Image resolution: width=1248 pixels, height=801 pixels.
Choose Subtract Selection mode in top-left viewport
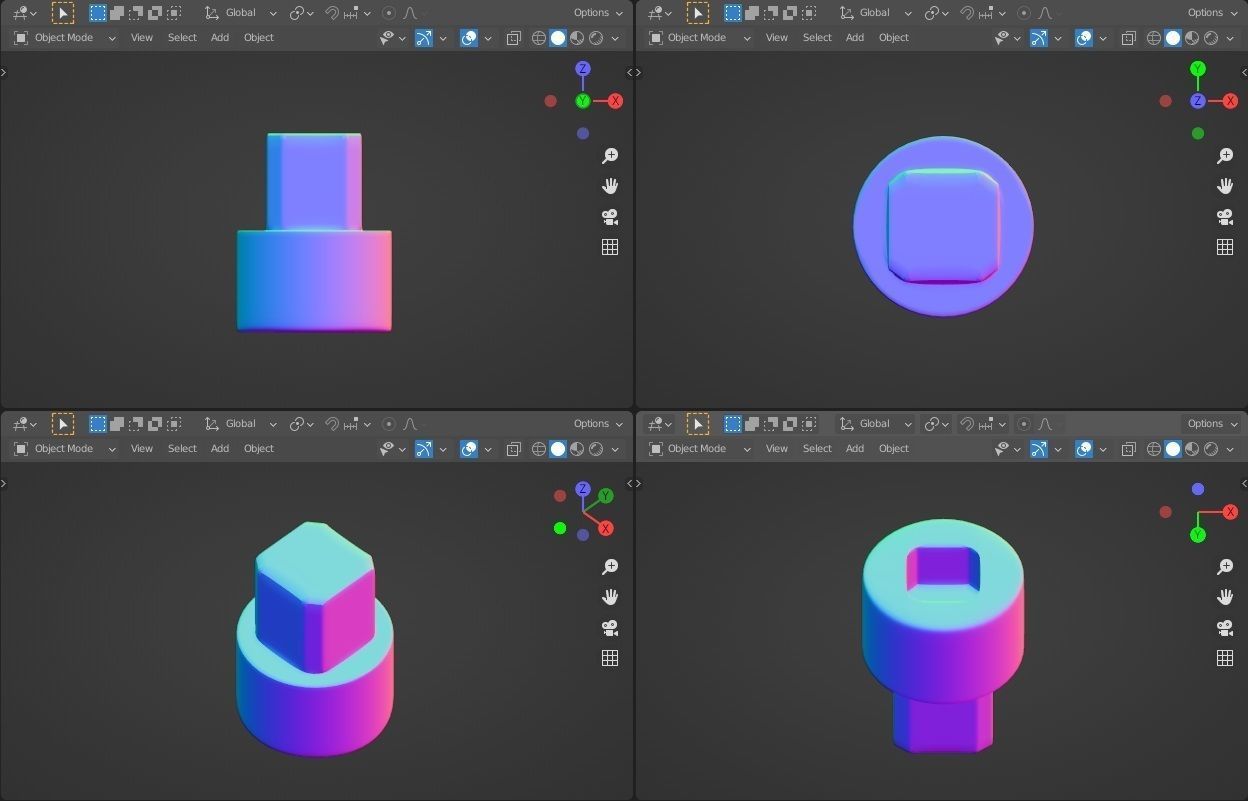(136, 13)
